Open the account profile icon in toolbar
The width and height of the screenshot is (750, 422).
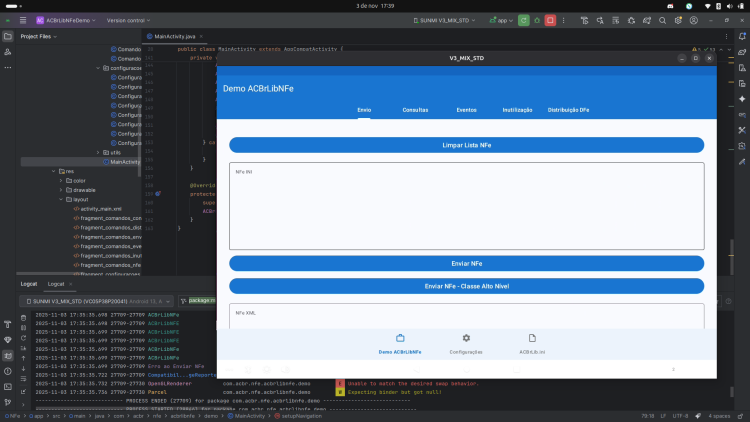(x=694, y=21)
